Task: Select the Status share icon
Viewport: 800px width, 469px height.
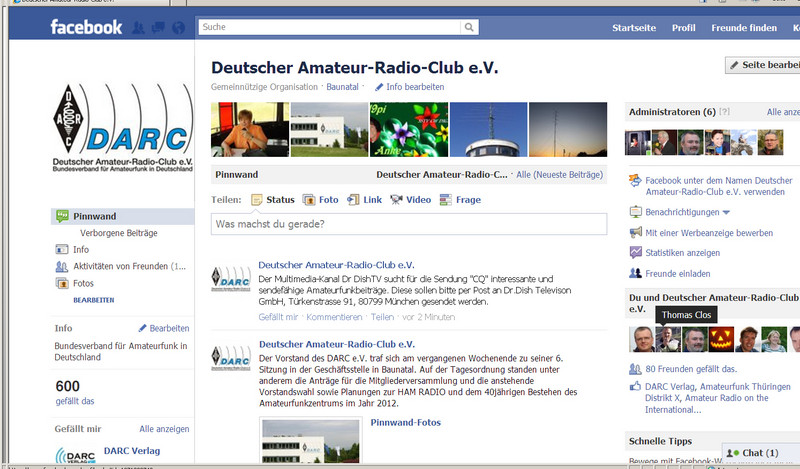Action: click(257, 200)
